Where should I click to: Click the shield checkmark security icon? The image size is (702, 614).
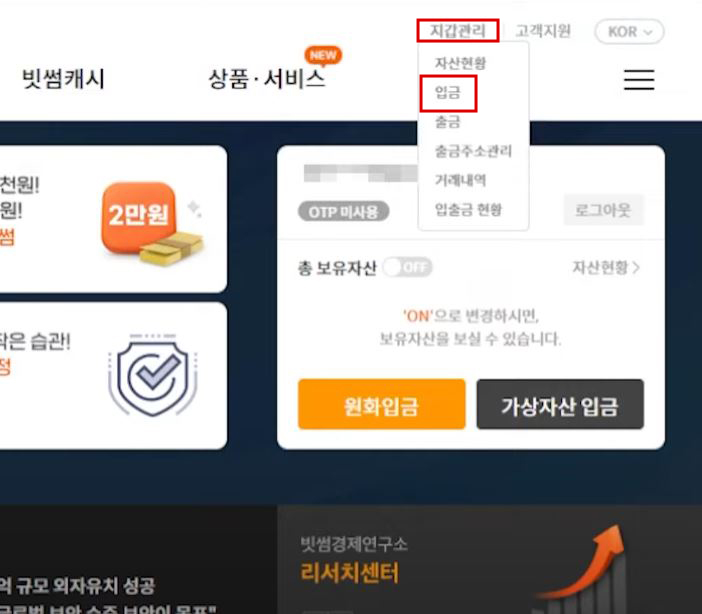152,374
